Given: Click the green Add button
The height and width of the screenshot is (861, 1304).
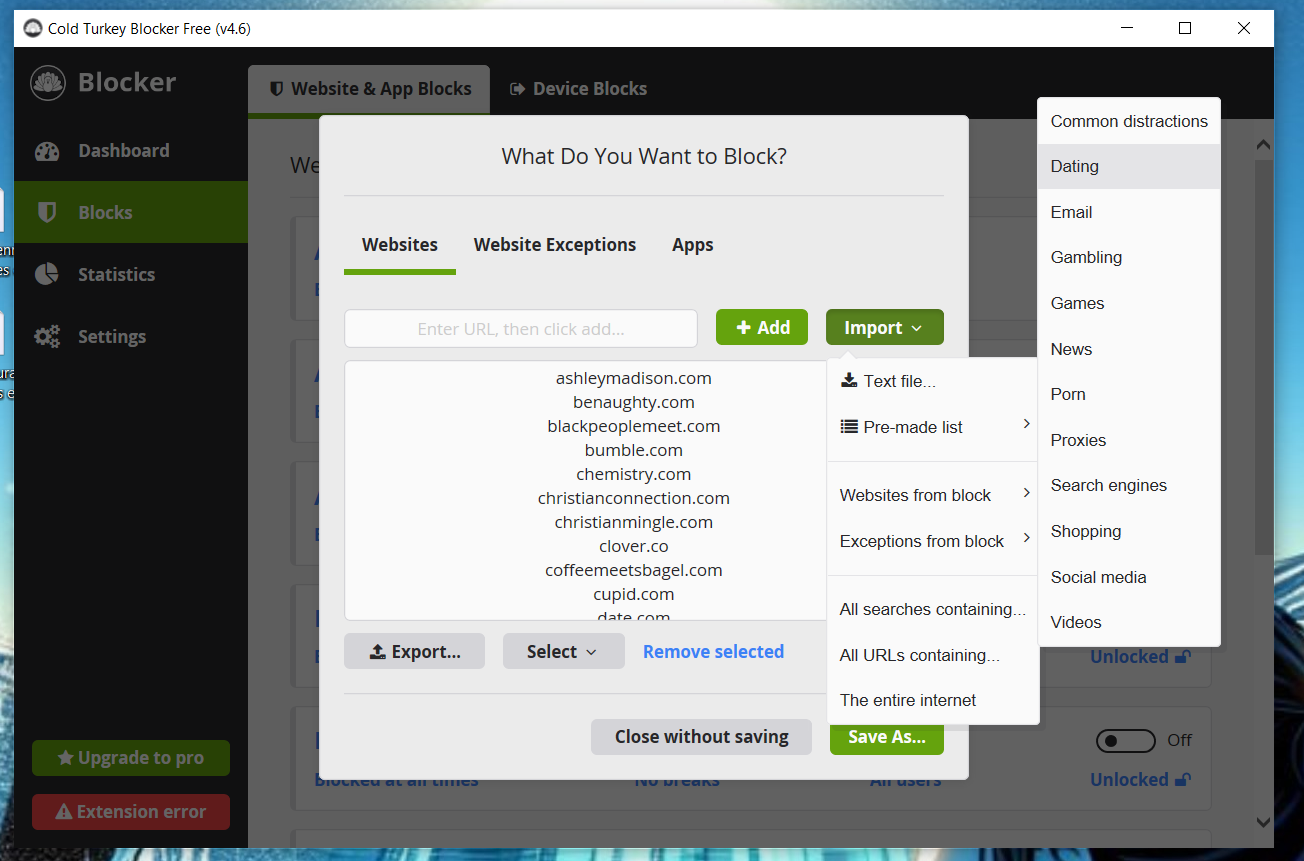Looking at the screenshot, I should [762, 327].
